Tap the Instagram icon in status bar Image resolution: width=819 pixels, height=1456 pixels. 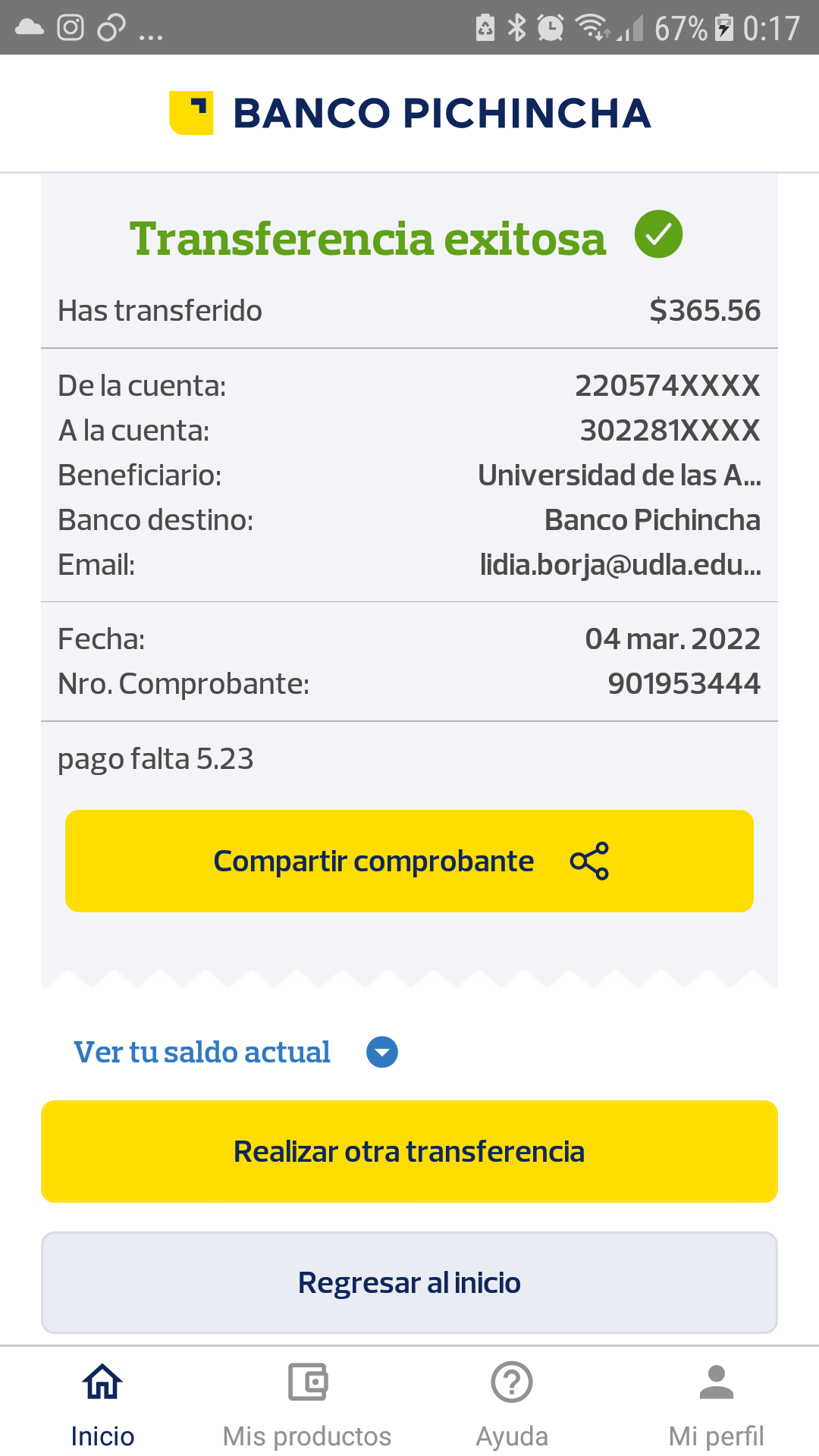(71, 28)
